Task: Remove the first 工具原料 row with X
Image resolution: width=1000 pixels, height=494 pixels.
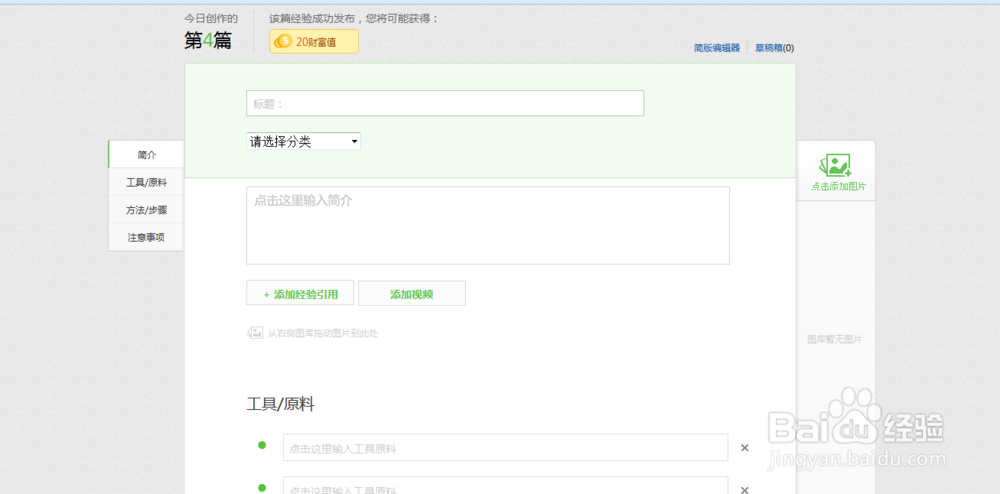Action: coord(744,448)
